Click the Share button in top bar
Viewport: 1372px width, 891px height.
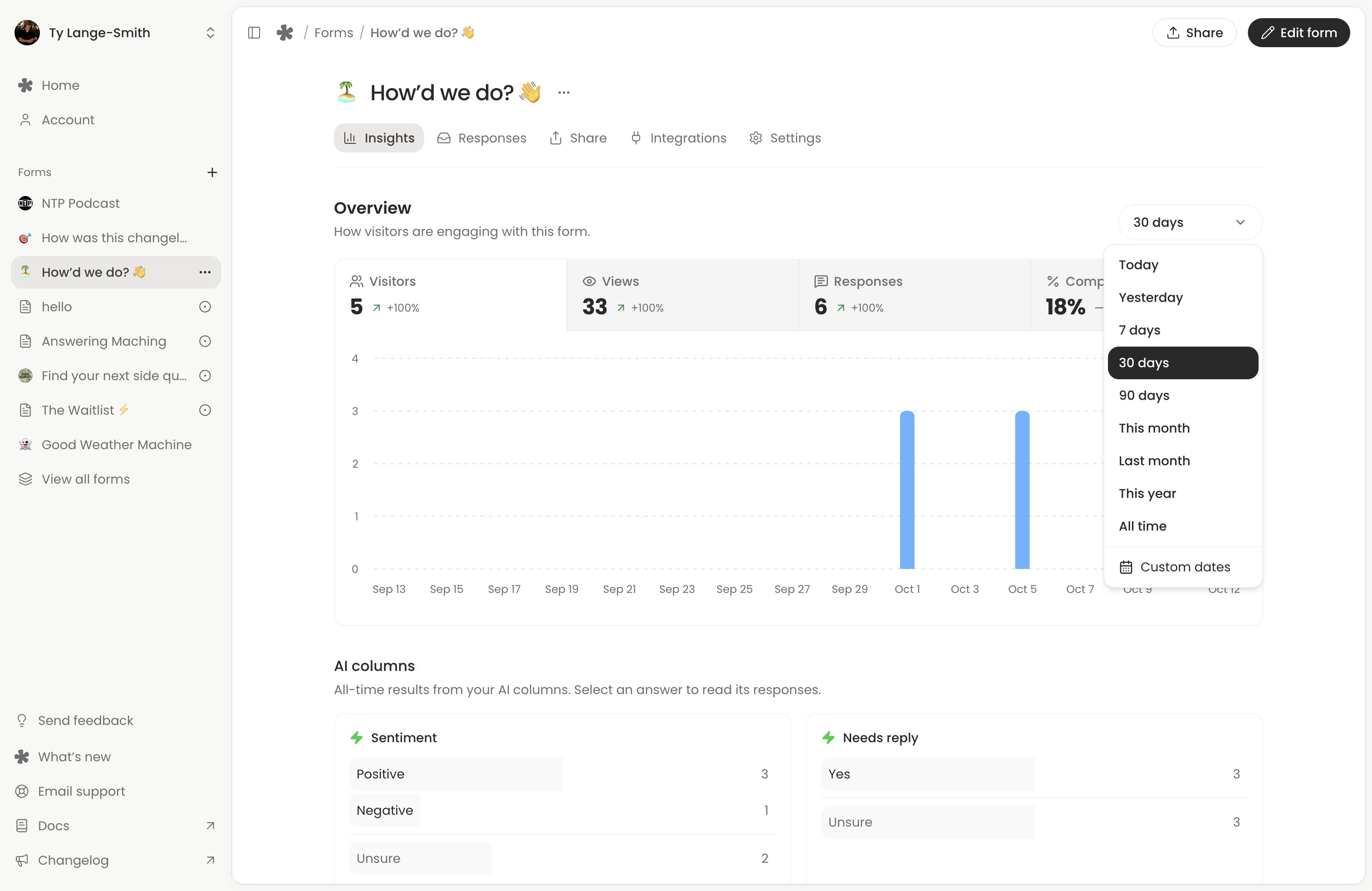1195,33
